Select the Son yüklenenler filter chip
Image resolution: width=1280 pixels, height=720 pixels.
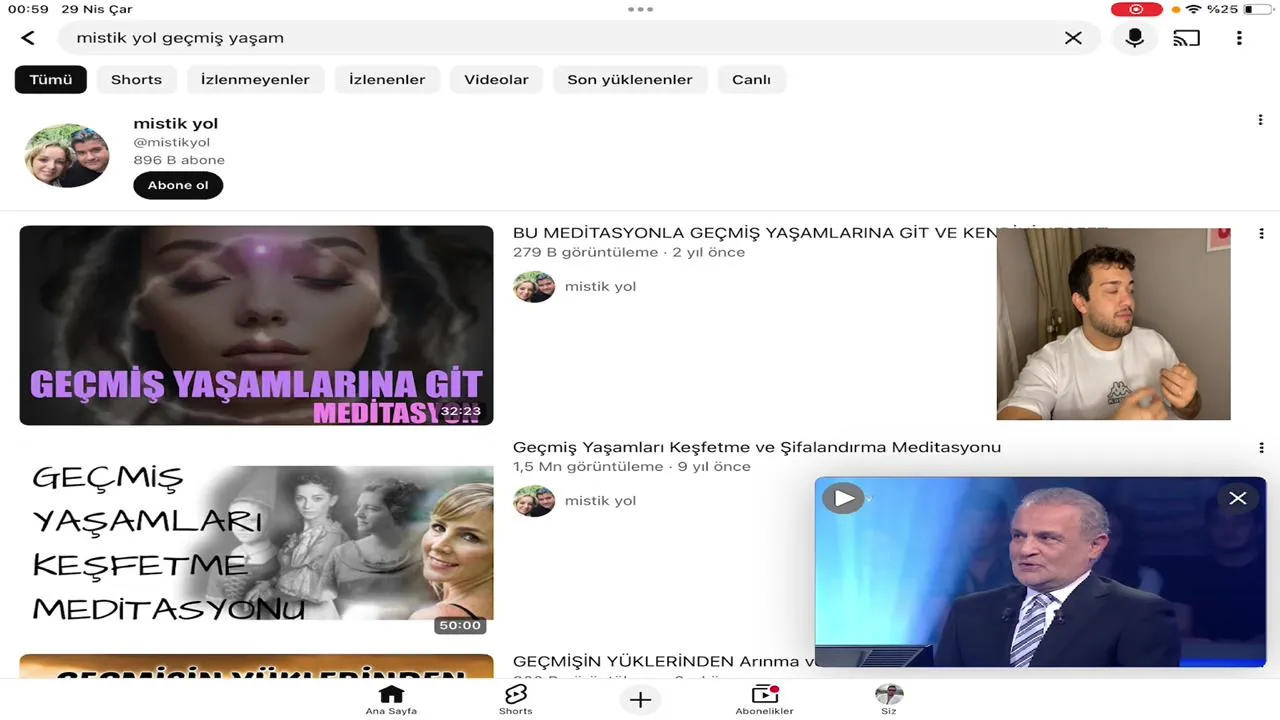(630, 80)
